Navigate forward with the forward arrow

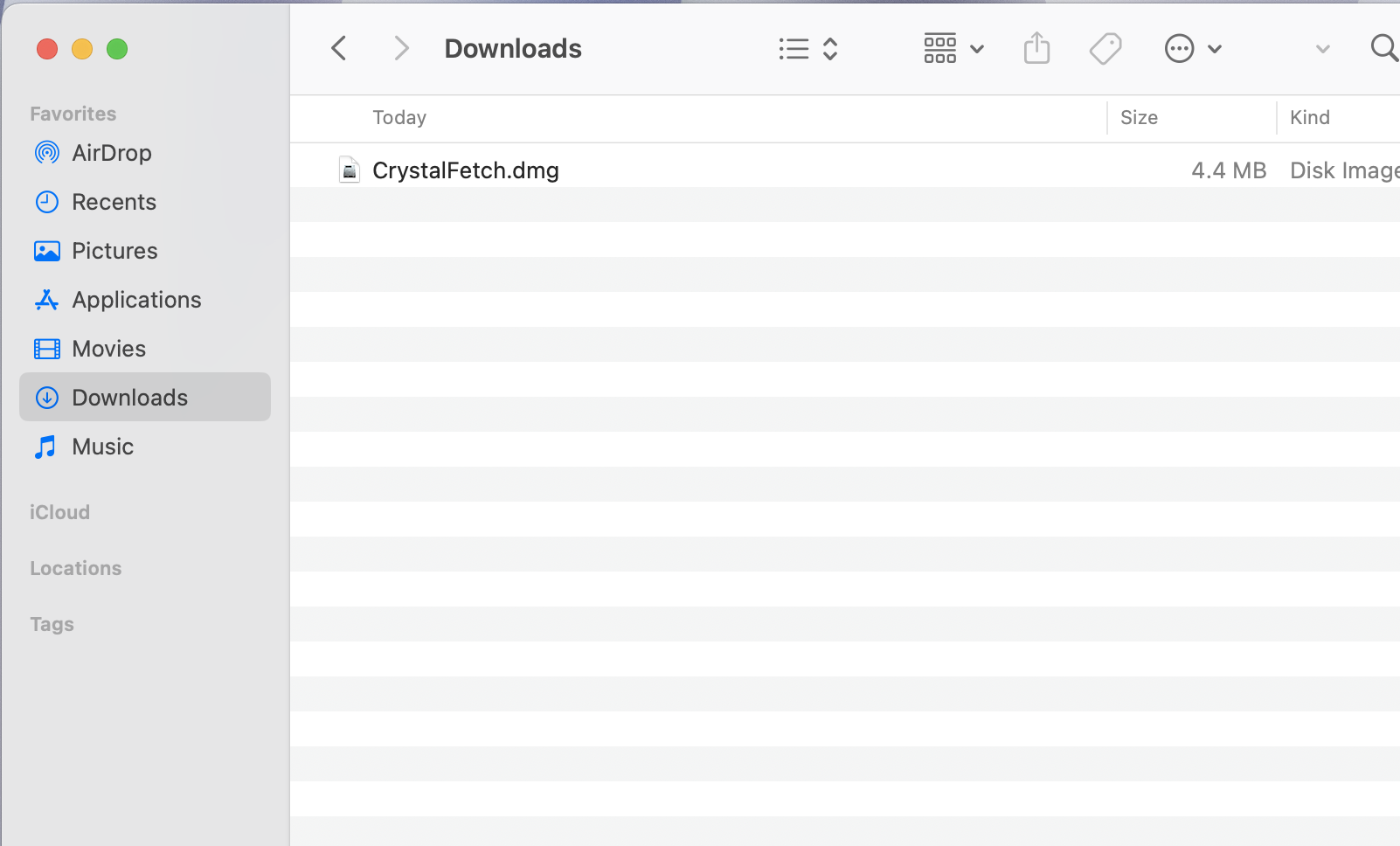pos(400,48)
